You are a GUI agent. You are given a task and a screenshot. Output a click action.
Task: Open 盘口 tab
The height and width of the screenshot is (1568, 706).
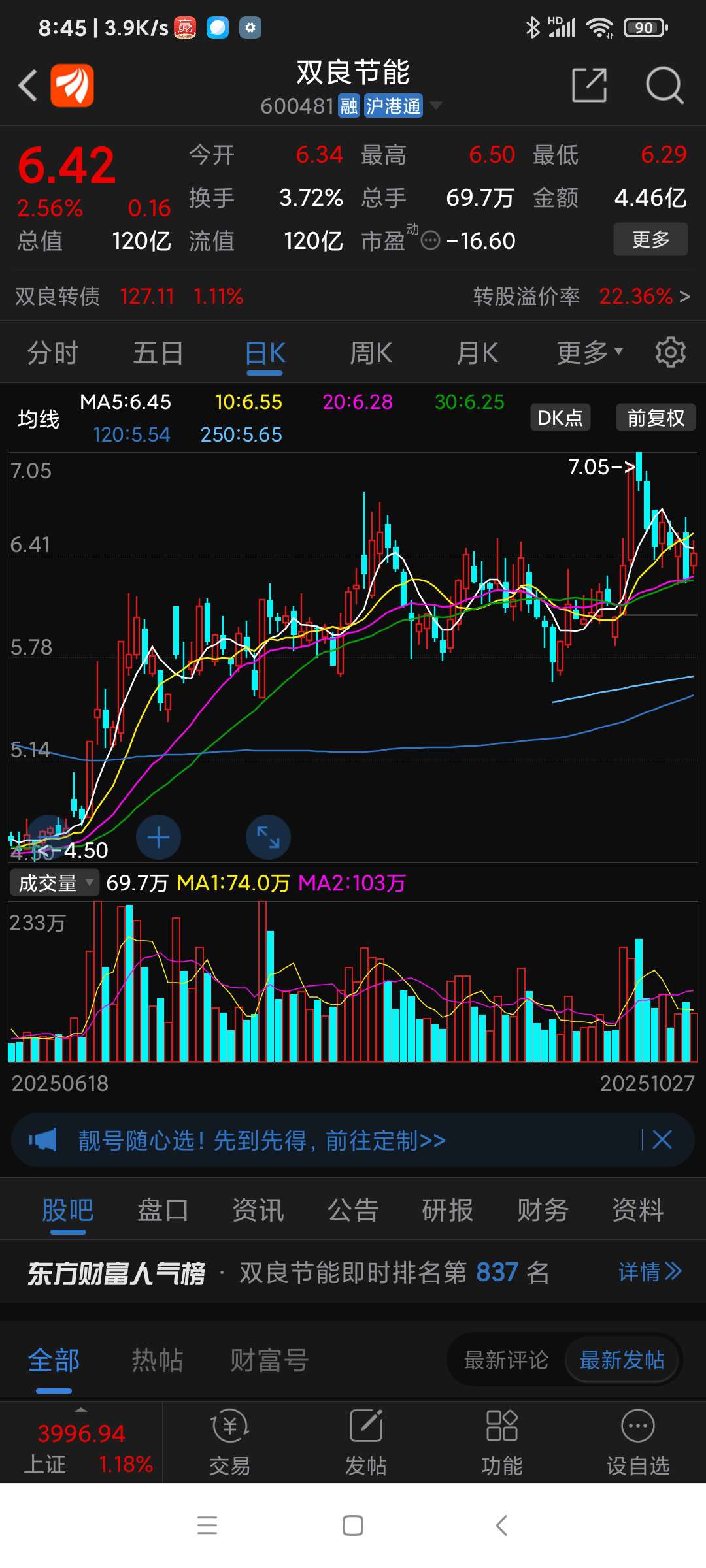pyautogui.click(x=163, y=1211)
